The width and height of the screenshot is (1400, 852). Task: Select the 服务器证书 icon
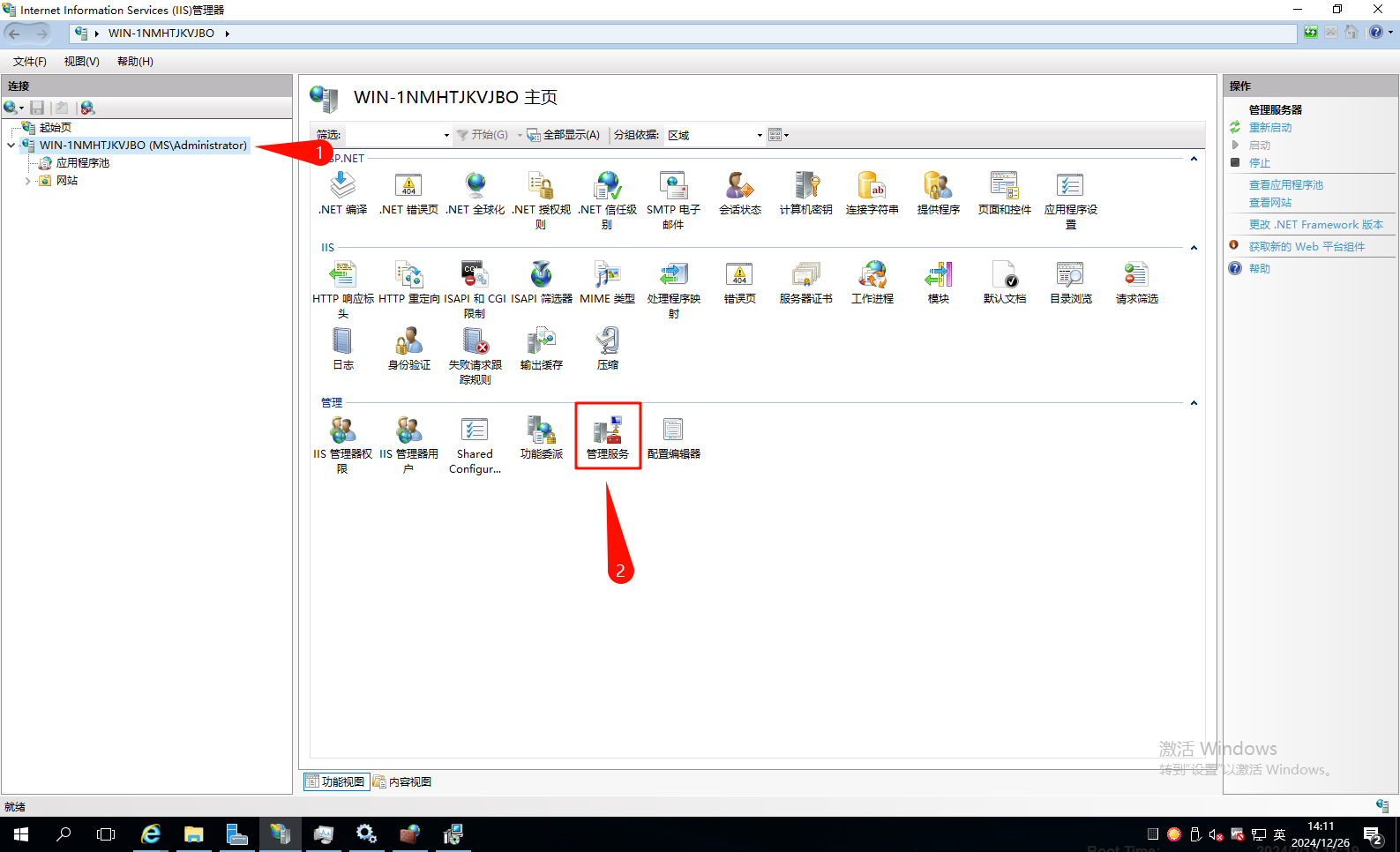805,282
